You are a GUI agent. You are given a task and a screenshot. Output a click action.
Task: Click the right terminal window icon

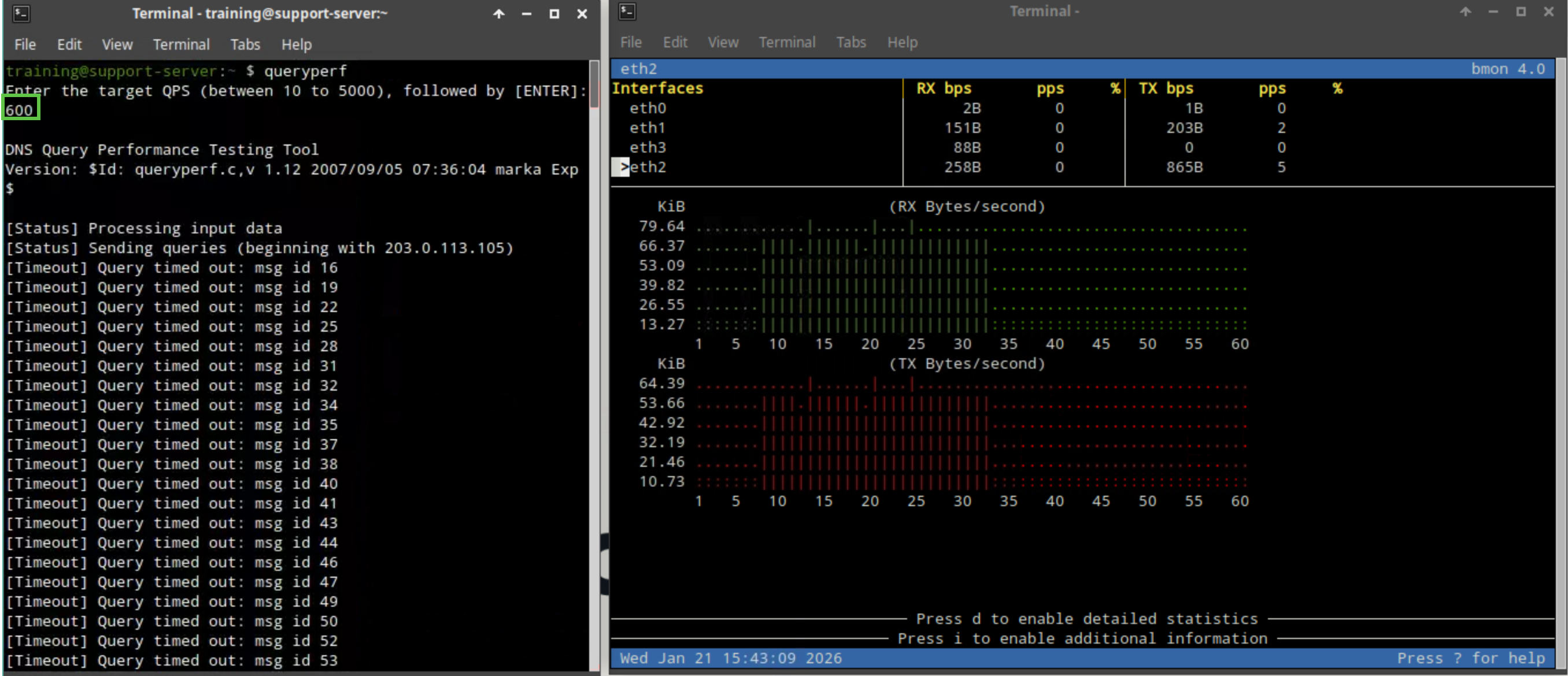coord(627,12)
